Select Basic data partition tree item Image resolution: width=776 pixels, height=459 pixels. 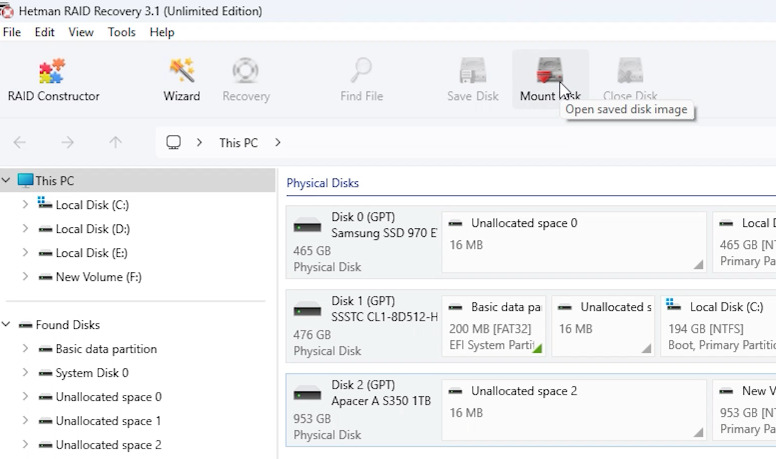coord(106,349)
